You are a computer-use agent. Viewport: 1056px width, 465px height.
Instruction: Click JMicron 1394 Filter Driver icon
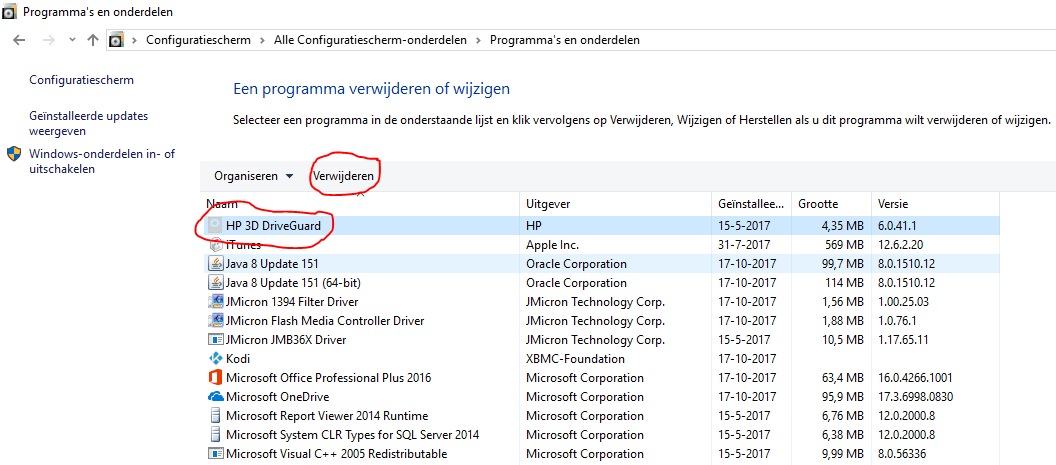(x=216, y=301)
